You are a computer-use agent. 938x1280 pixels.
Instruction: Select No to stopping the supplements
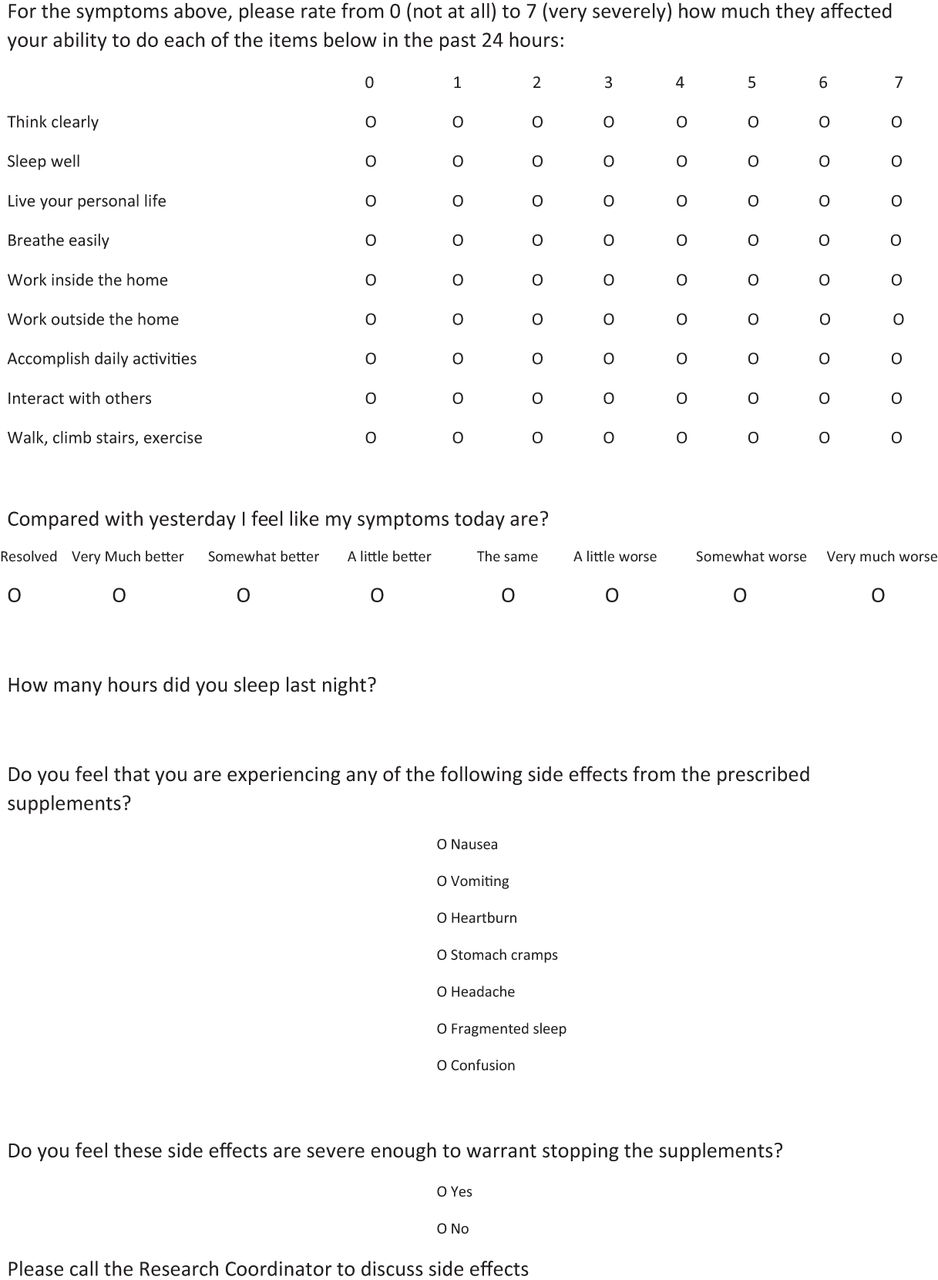[x=441, y=1229]
